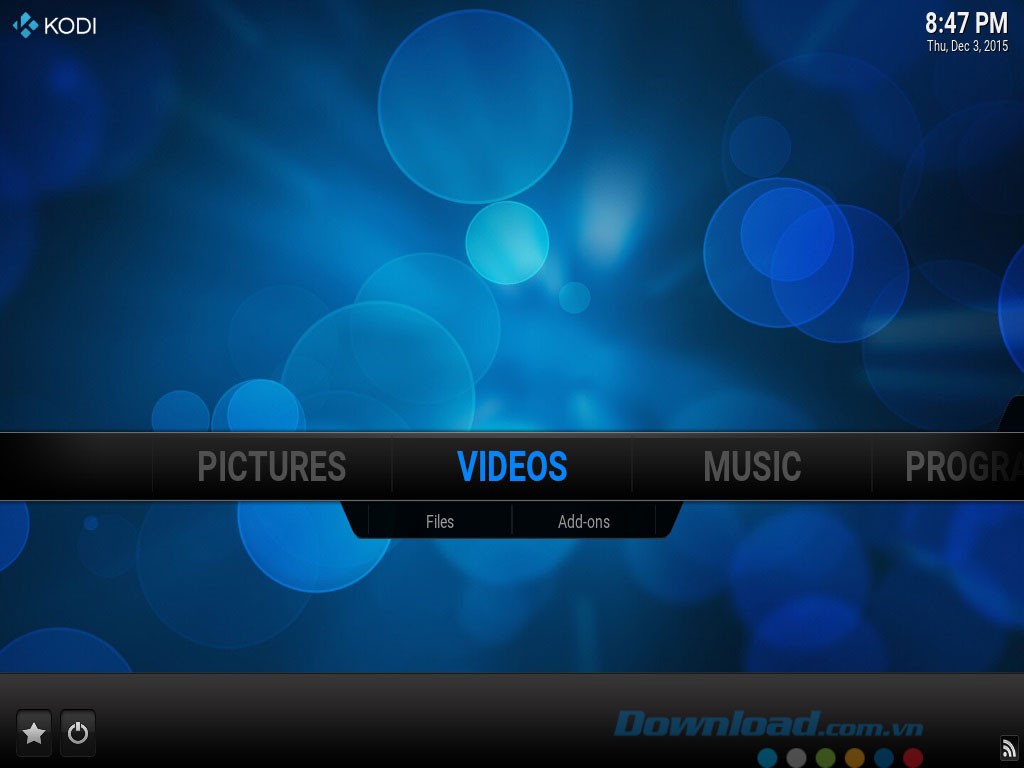Open the MUSIC menu
1024x768 pixels.
click(752, 466)
